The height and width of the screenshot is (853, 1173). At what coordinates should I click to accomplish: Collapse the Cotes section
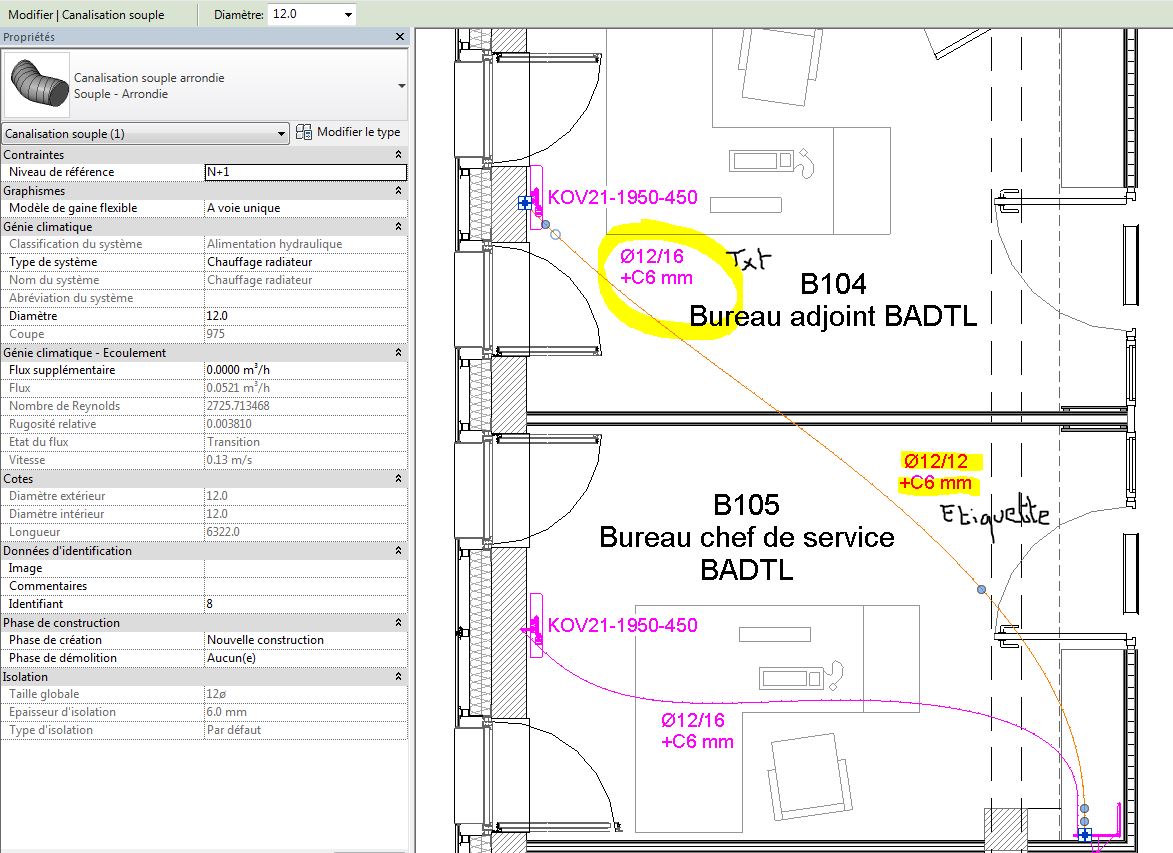[399, 479]
